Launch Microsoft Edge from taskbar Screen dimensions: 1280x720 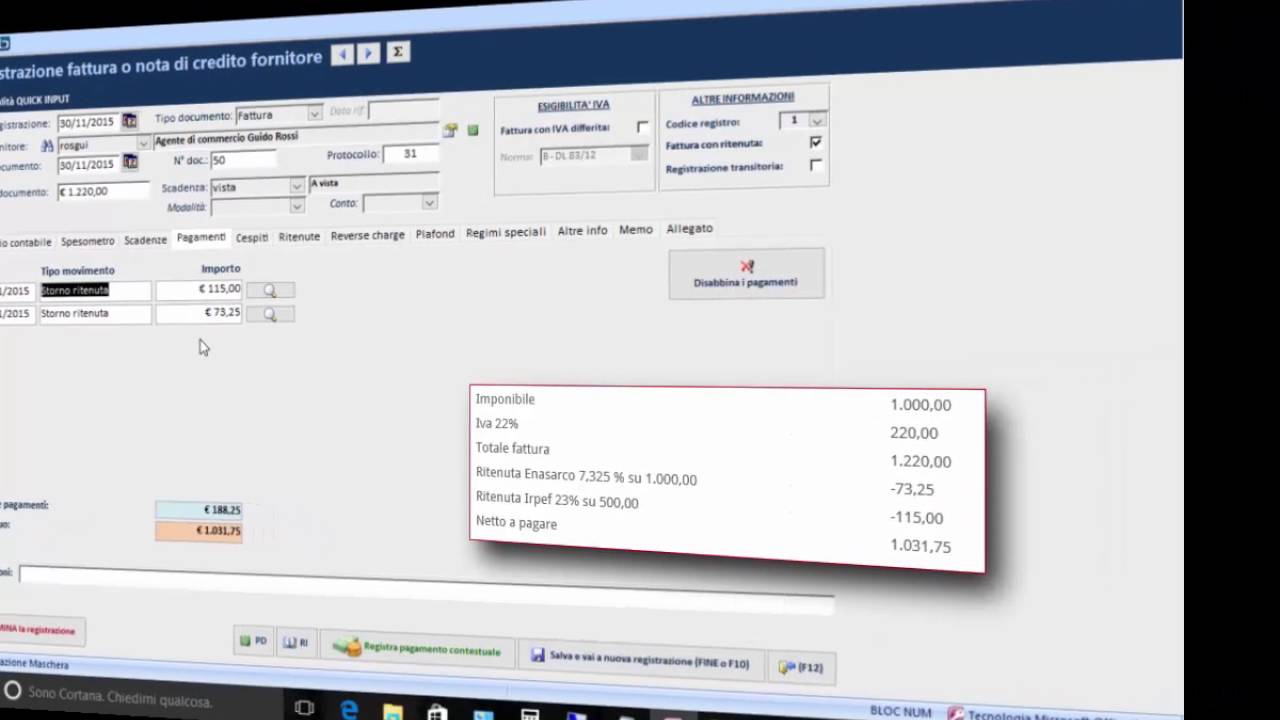click(x=349, y=709)
